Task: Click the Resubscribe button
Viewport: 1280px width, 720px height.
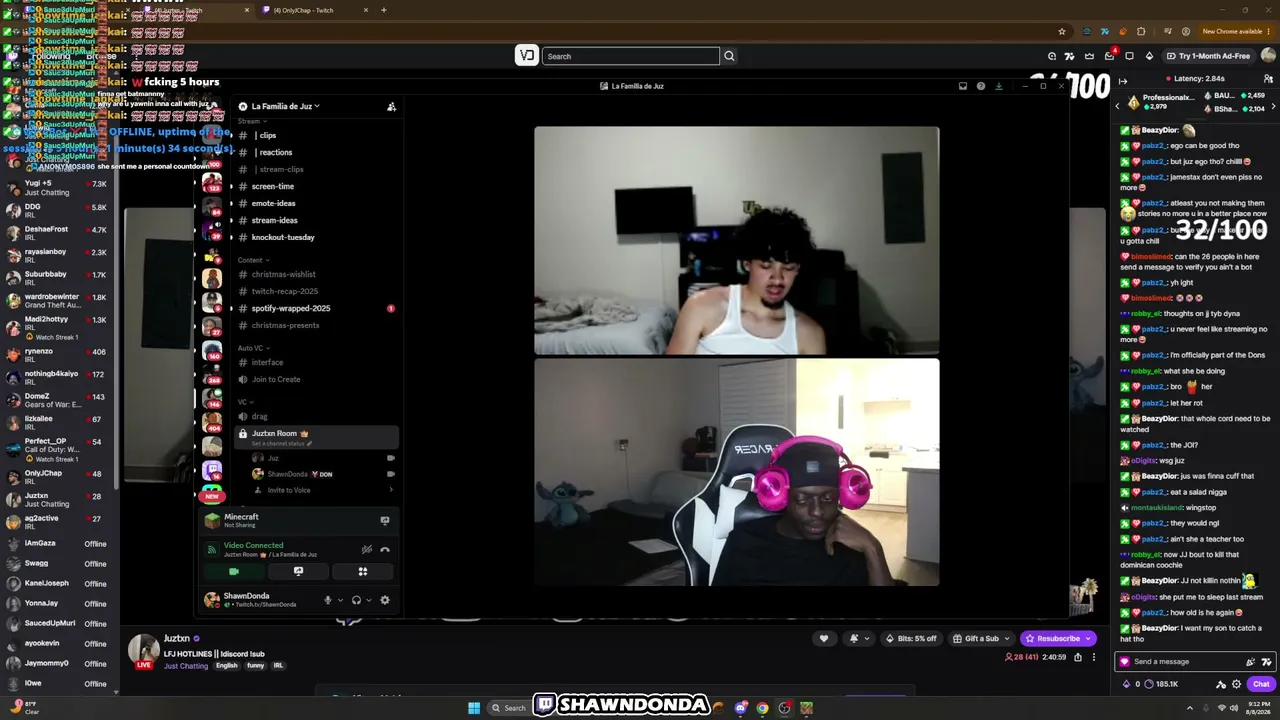Action: coord(1058,638)
